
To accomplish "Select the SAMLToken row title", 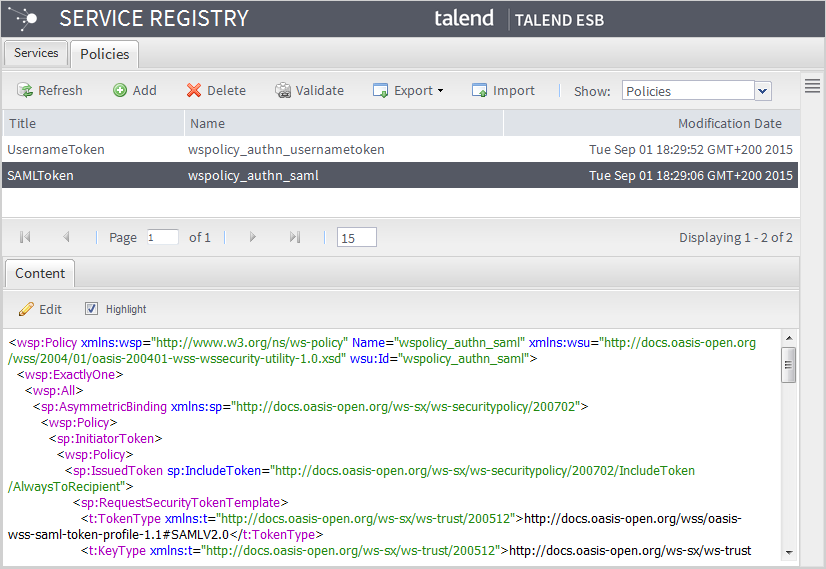I will pyautogui.click(x=41, y=175).
